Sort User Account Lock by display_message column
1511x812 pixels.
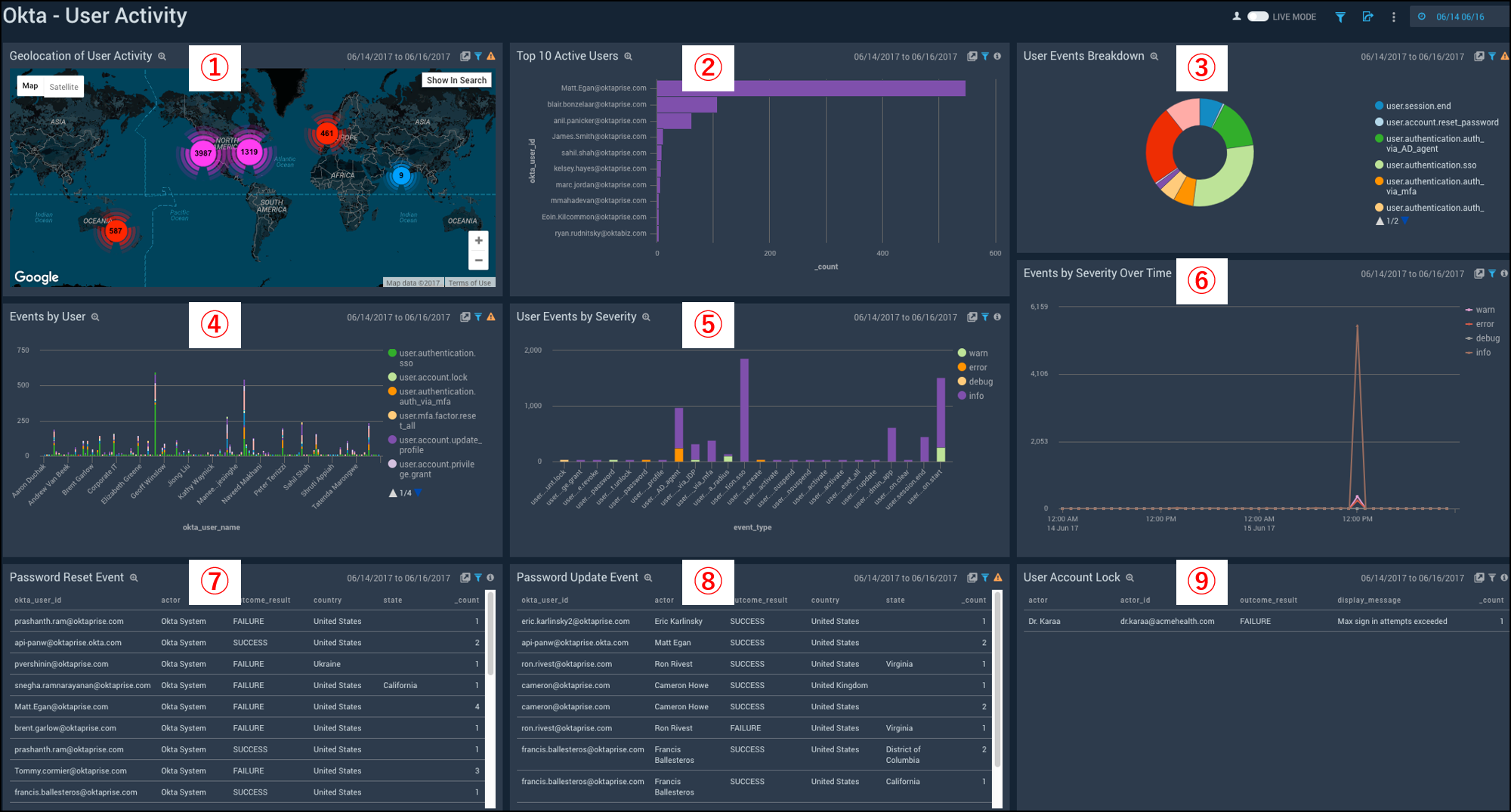coord(1369,601)
